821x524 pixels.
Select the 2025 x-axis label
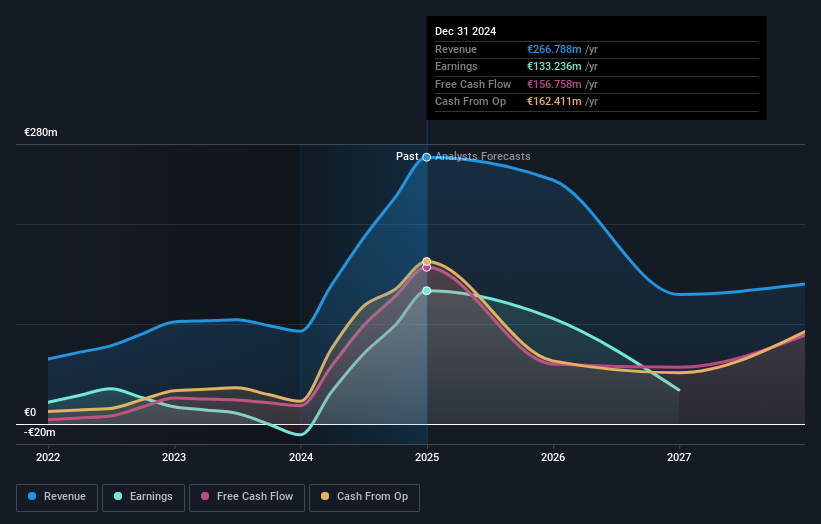[x=427, y=457]
